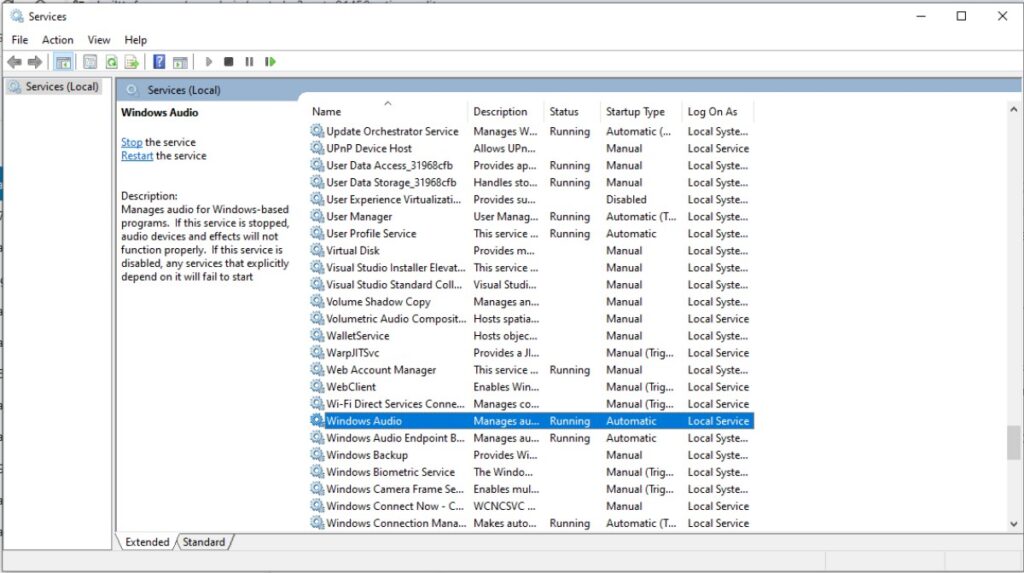Open the Help toolbar icon
The image size is (1024, 573).
159,62
